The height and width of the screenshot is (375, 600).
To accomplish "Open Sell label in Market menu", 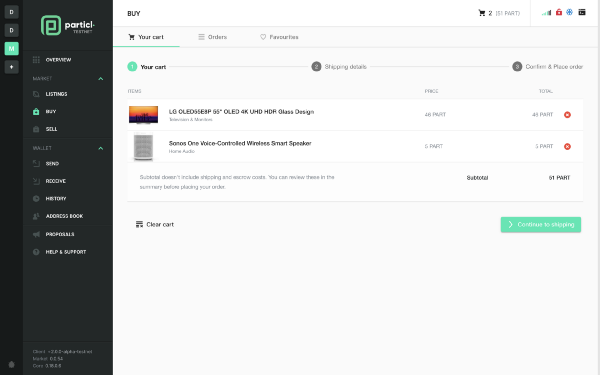I will tap(51, 129).
